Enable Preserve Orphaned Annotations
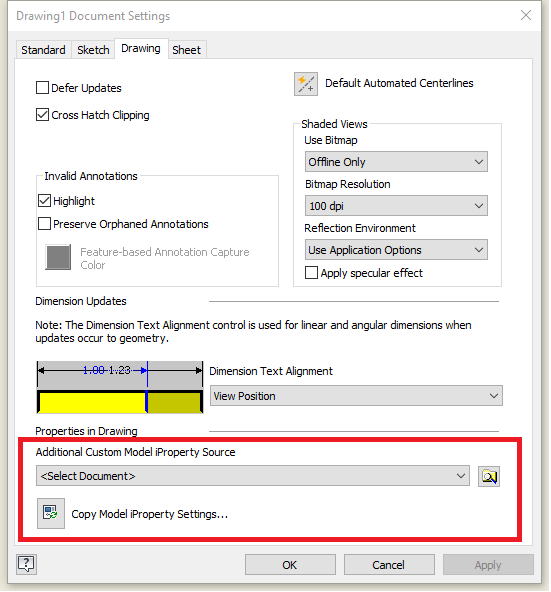The image size is (551, 592). (44, 224)
